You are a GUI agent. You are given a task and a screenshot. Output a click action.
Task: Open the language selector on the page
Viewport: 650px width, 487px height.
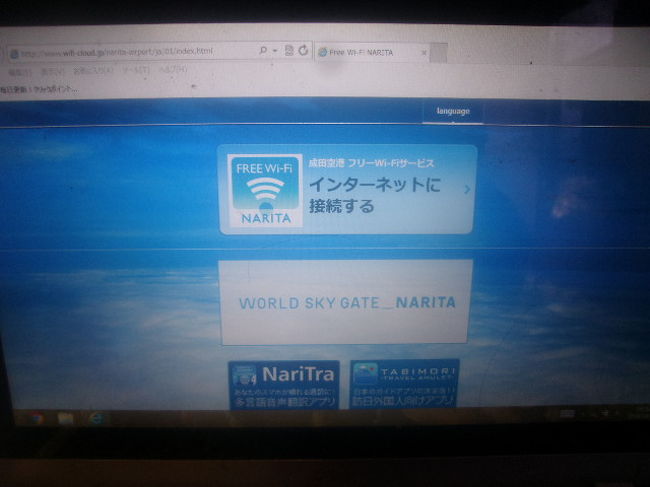(x=453, y=111)
